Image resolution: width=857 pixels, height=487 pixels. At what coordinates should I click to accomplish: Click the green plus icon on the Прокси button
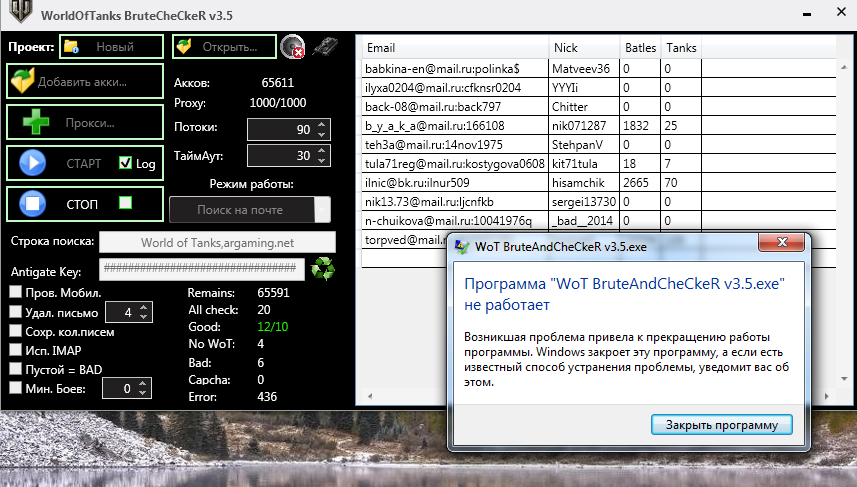[x=36, y=122]
